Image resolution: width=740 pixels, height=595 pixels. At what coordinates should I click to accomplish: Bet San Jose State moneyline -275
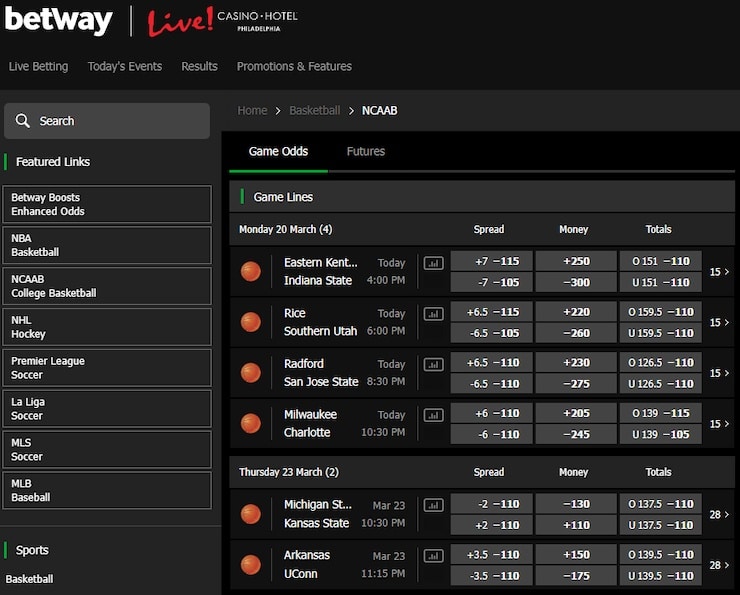[x=576, y=384]
